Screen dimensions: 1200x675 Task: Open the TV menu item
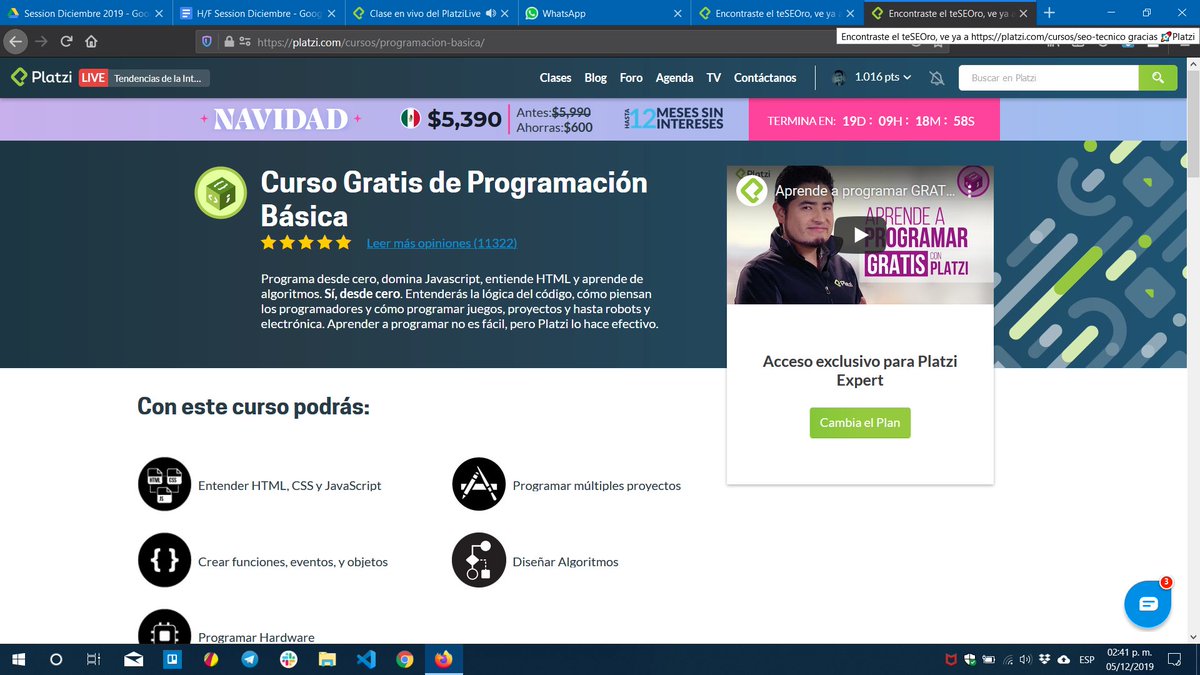[x=713, y=78]
